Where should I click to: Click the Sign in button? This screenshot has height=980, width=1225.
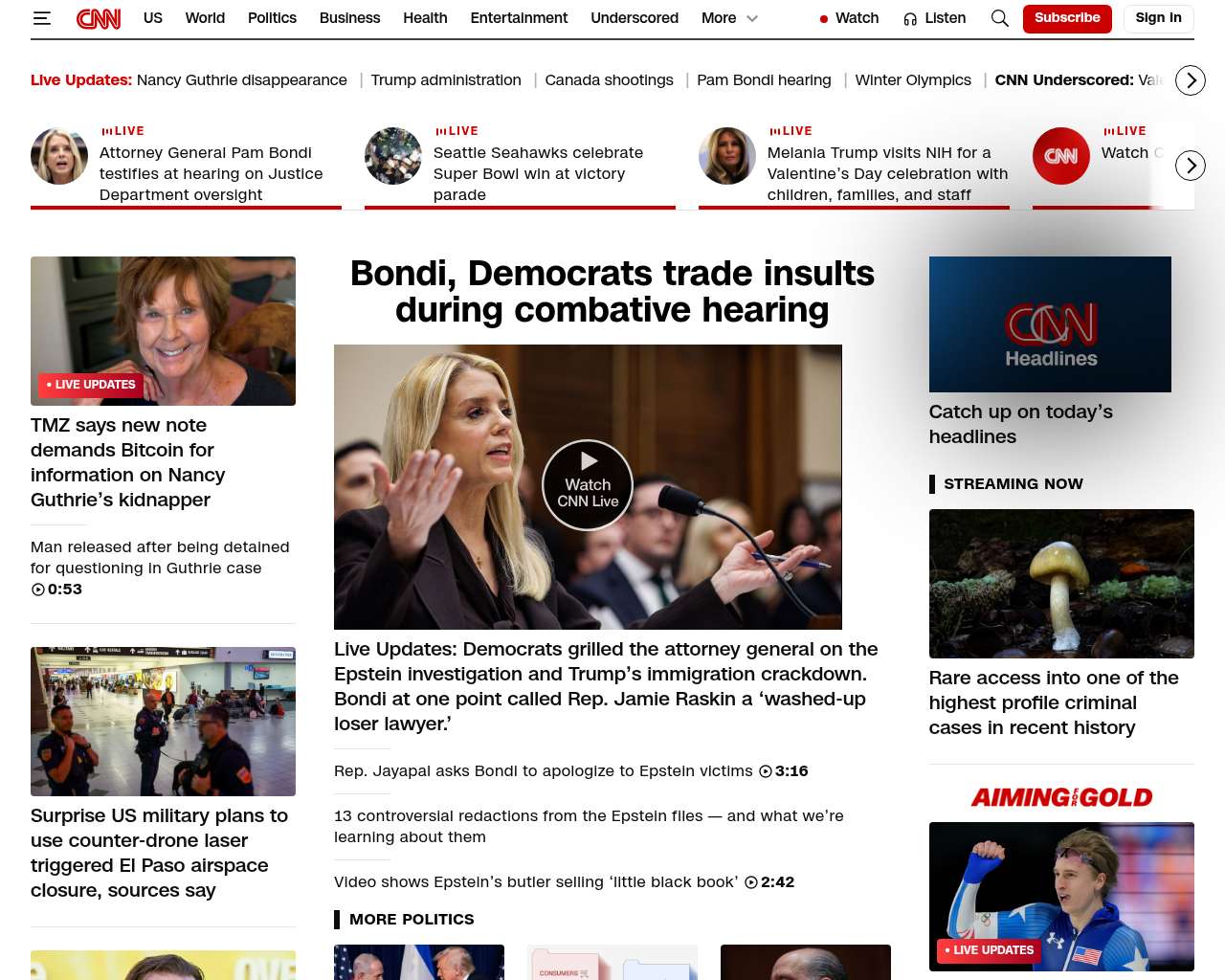pyautogui.click(x=1158, y=18)
